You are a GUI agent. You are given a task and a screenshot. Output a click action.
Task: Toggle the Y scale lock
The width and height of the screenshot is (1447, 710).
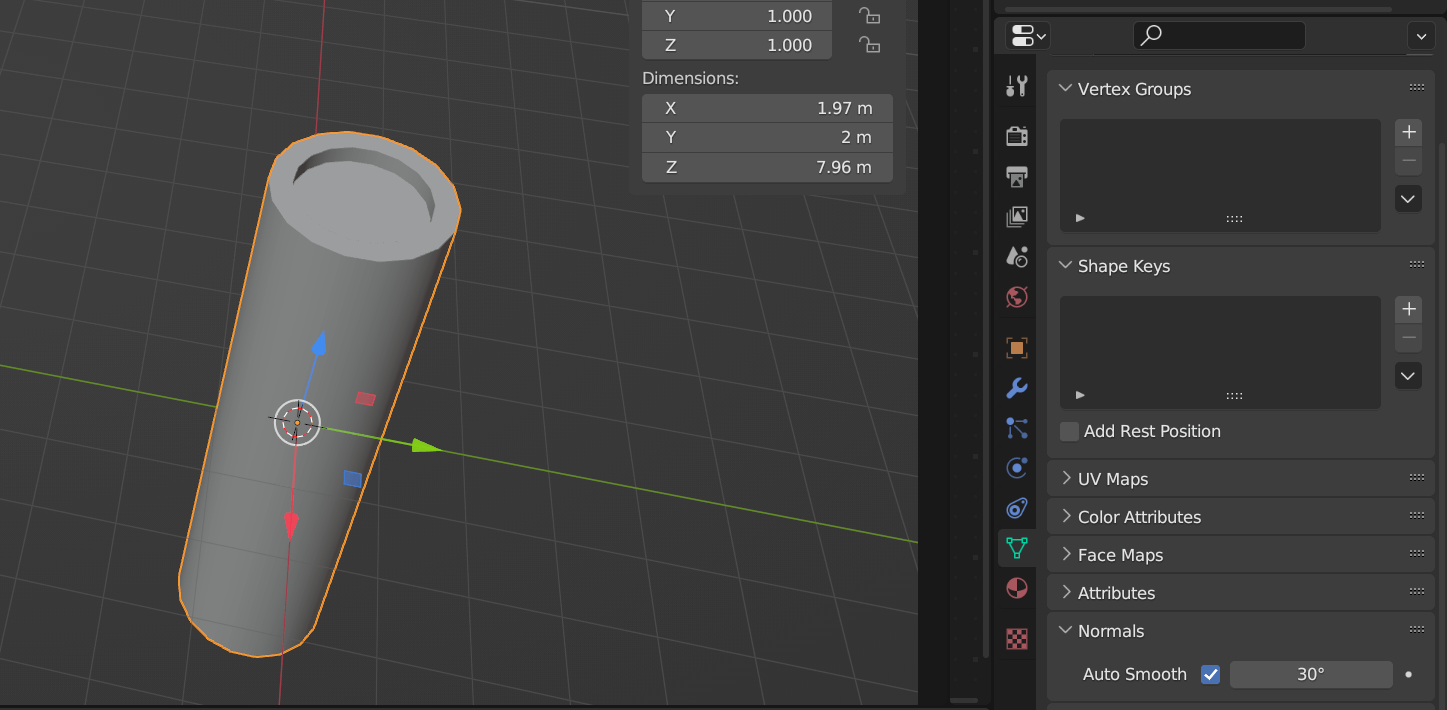pos(869,15)
